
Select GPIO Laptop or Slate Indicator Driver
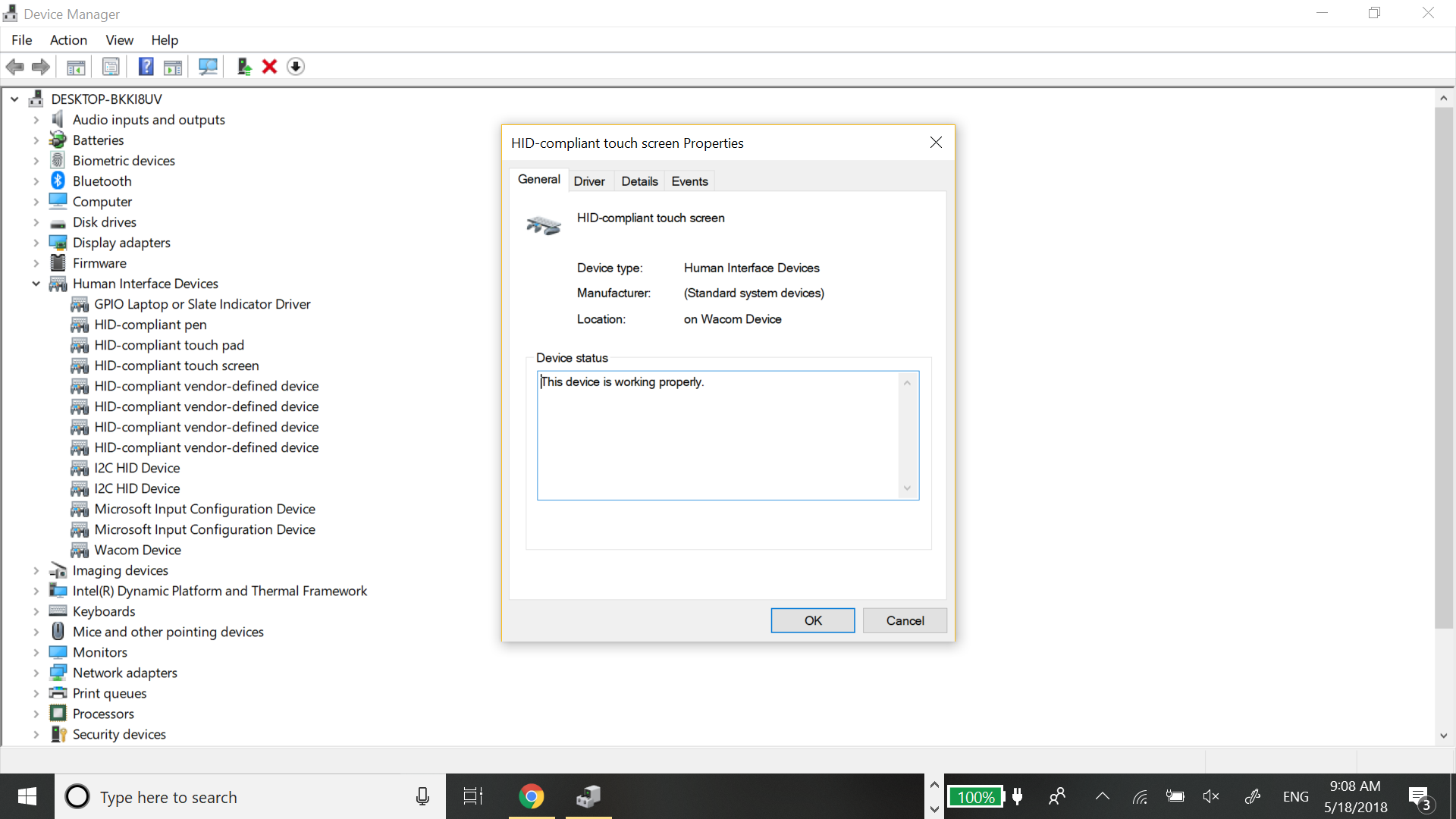(x=202, y=304)
